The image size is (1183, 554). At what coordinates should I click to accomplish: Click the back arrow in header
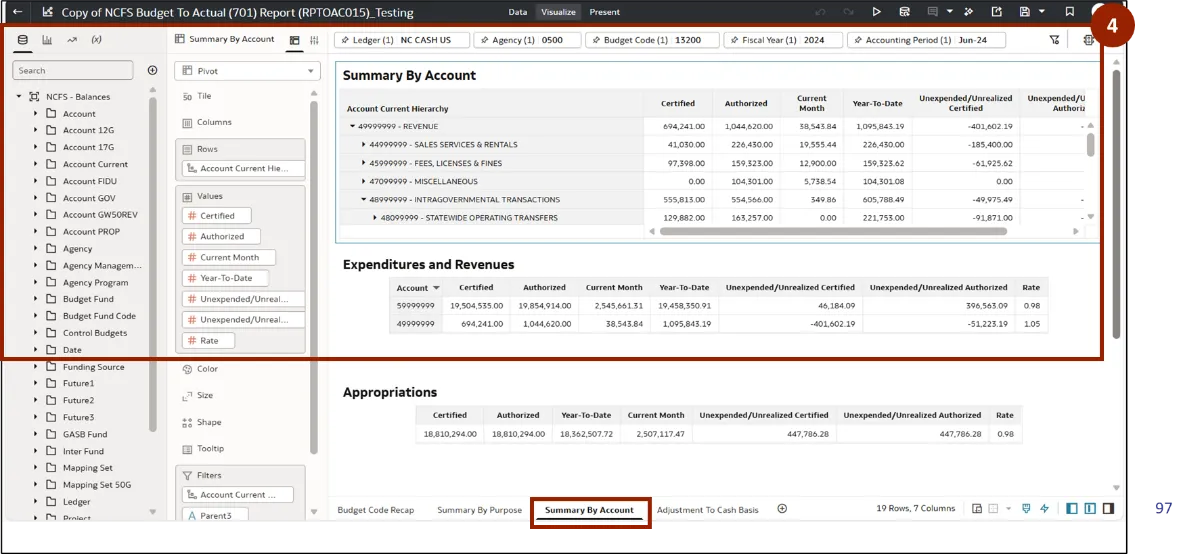[x=17, y=12]
